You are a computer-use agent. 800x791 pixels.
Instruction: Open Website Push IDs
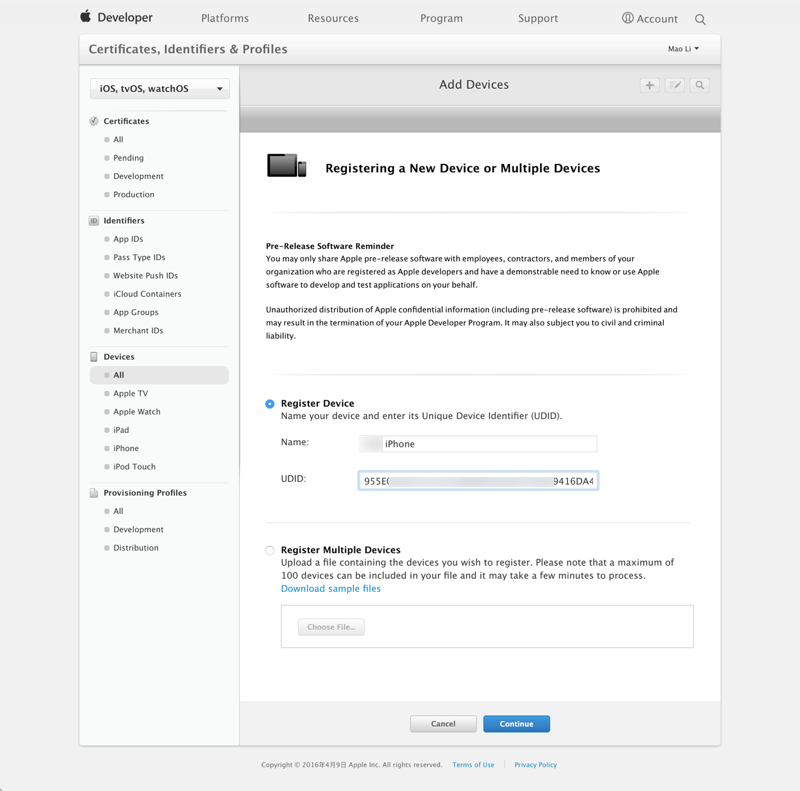pos(145,276)
